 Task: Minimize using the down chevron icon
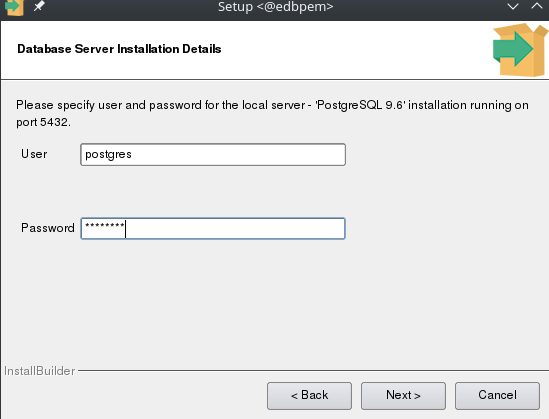point(513,6)
